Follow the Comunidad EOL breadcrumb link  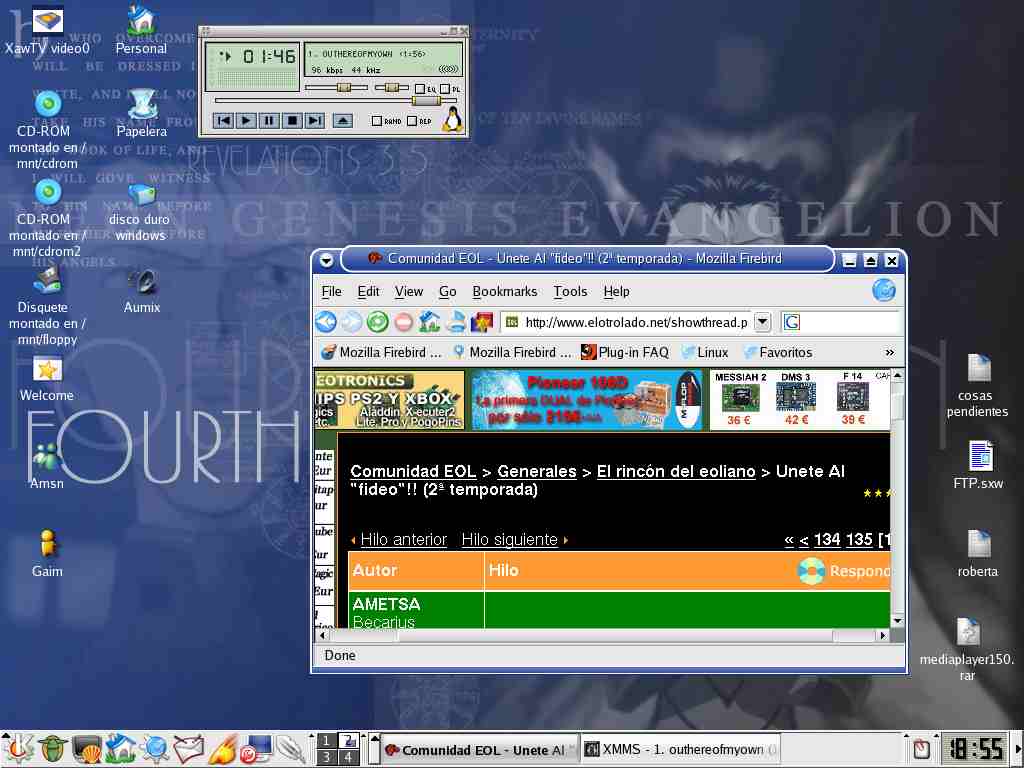(413, 472)
